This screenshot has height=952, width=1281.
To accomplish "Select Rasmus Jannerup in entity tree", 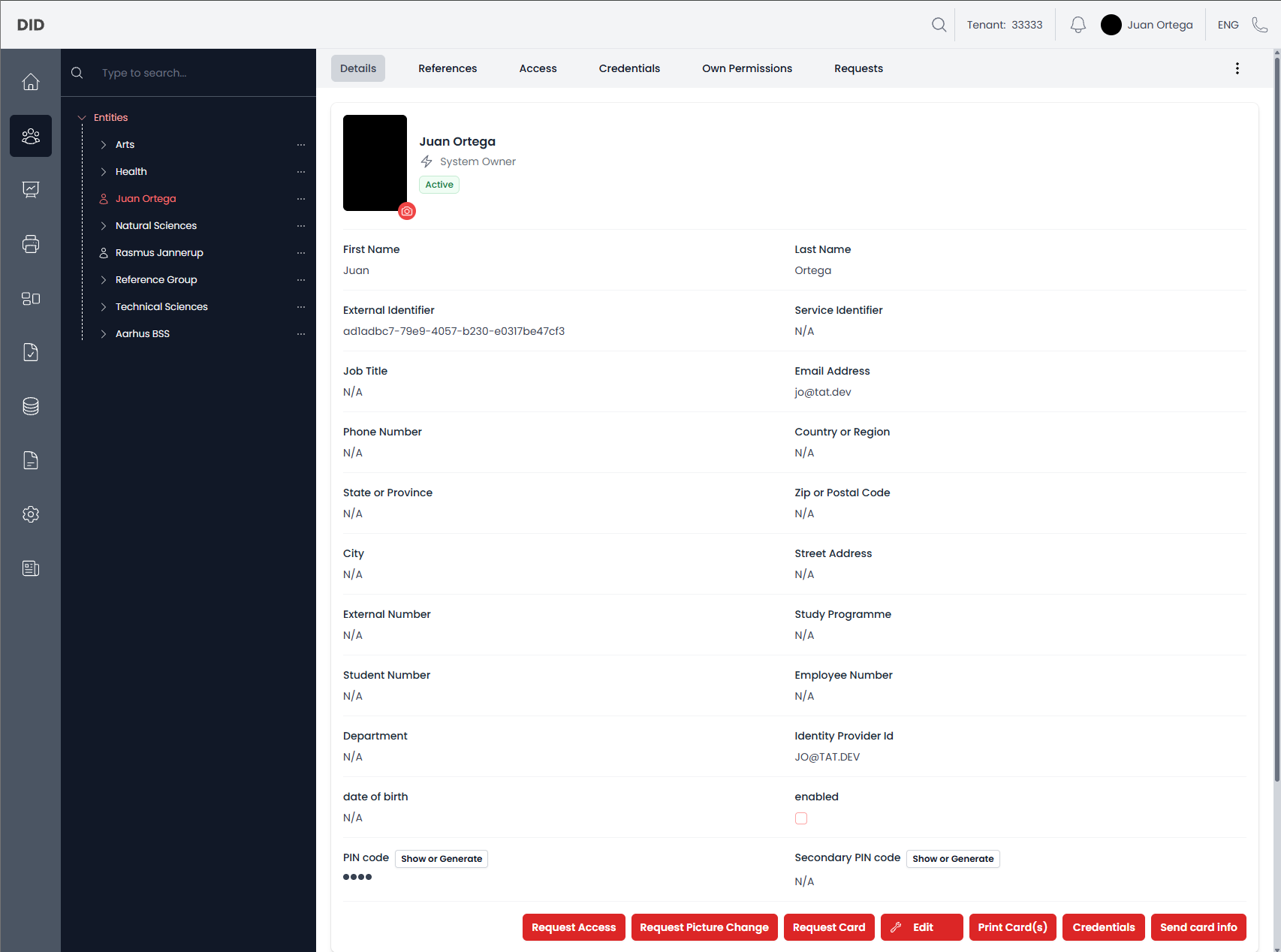I will (x=159, y=253).
